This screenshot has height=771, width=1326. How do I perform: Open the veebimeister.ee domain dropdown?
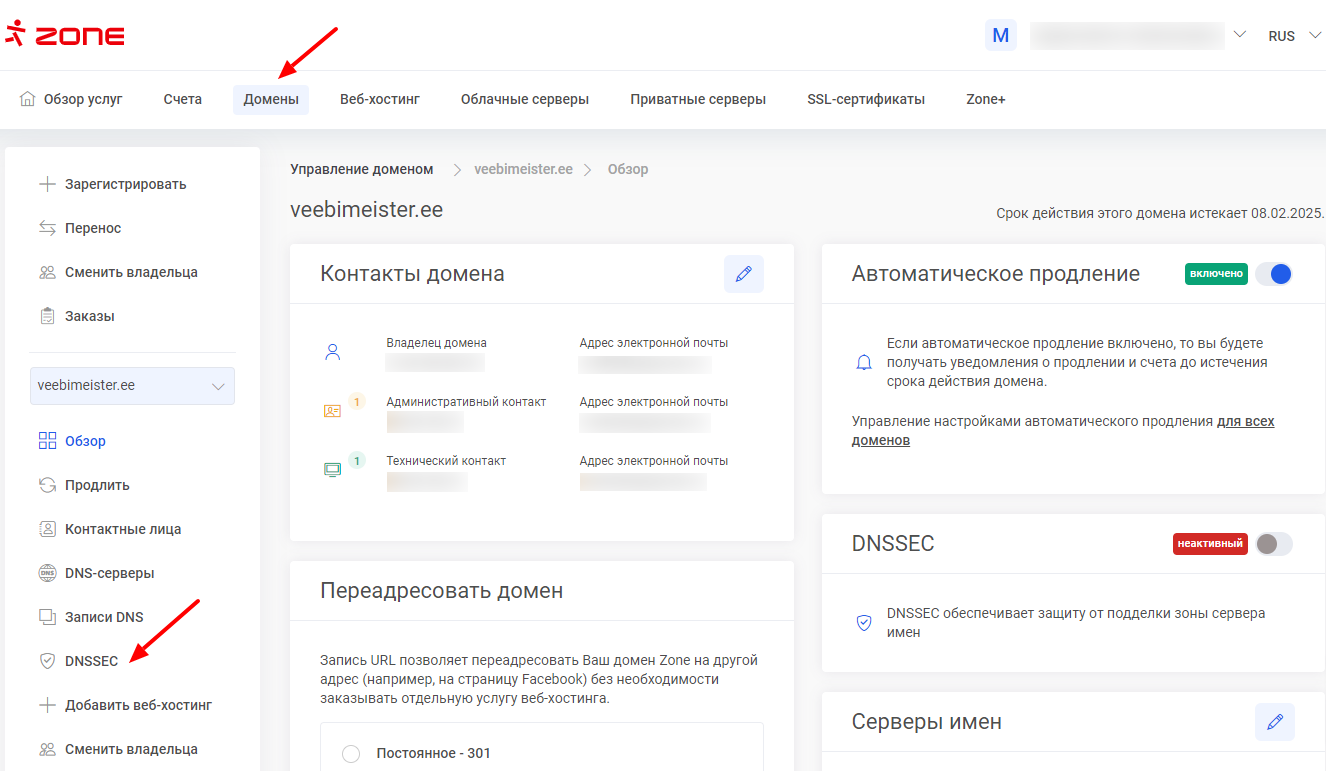pyautogui.click(x=132, y=386)
